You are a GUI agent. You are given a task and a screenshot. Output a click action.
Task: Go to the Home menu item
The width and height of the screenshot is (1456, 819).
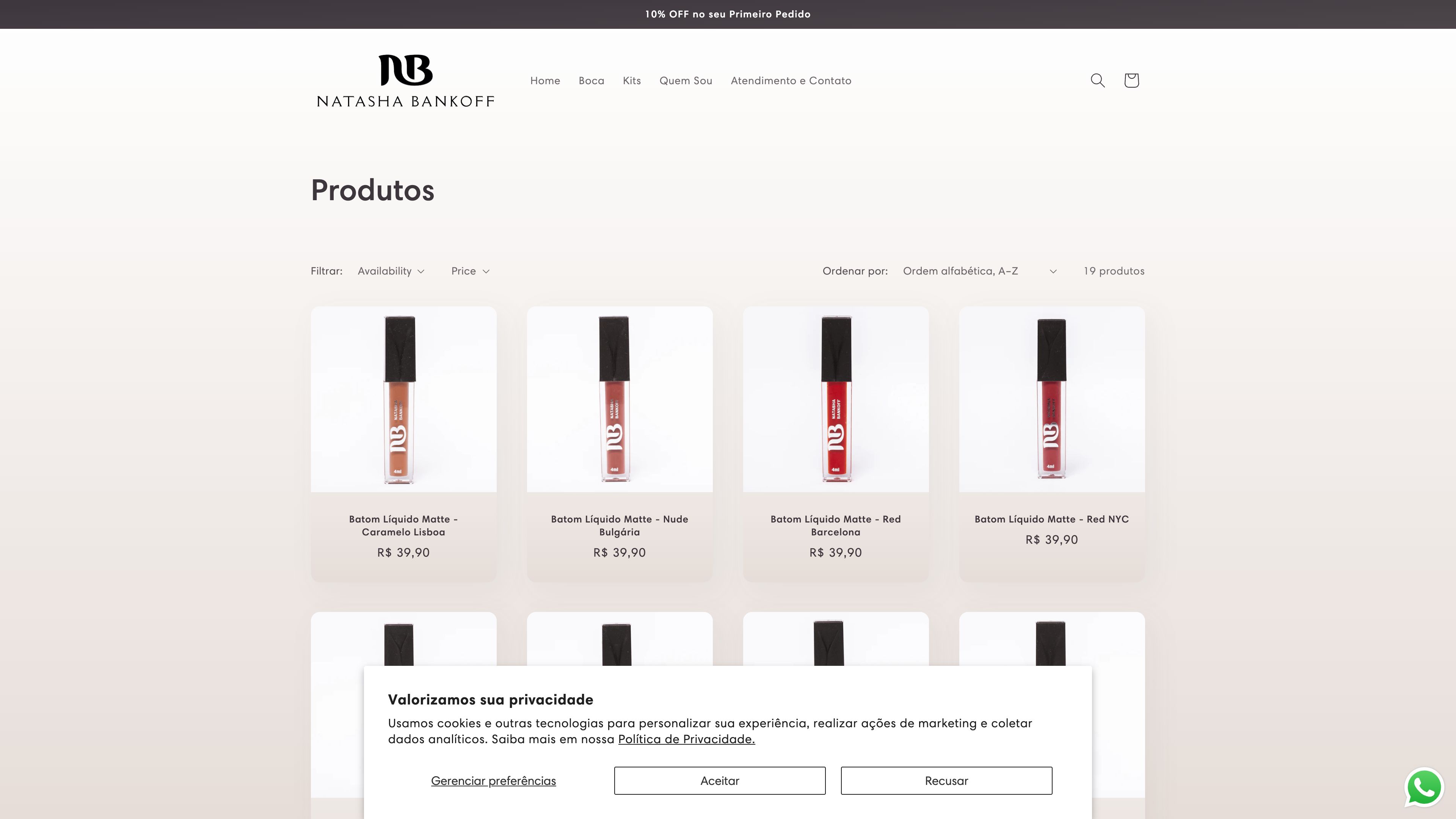(545, 80)
